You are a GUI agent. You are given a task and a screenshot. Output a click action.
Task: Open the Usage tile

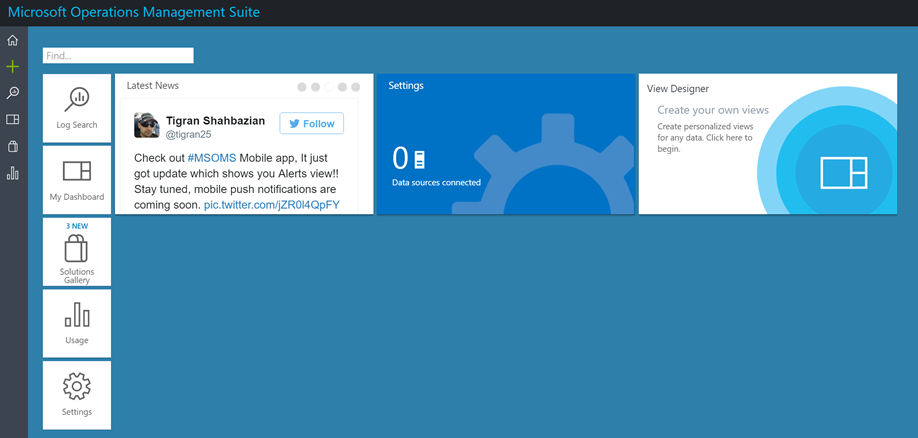77,323
